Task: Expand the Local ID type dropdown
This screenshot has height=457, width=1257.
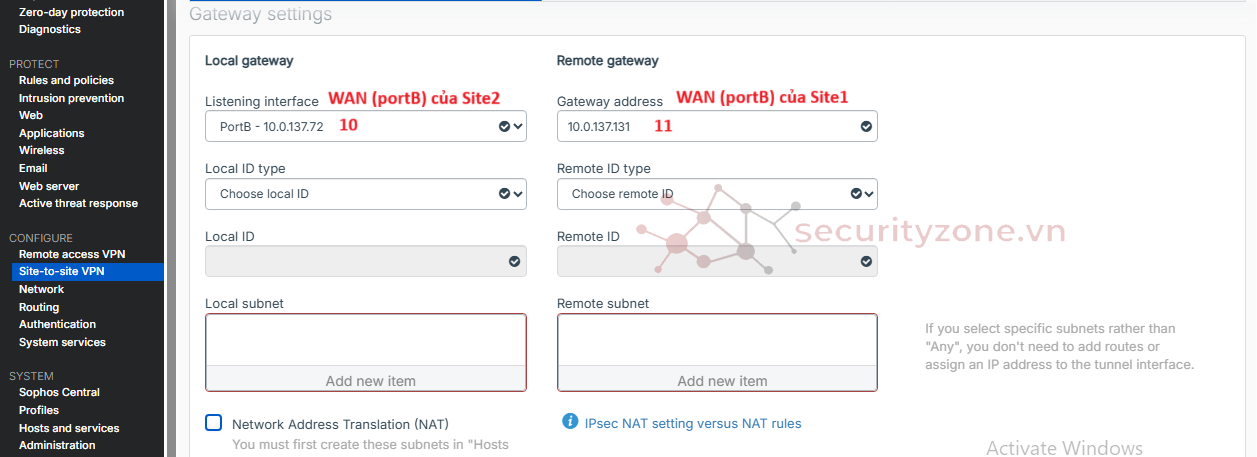Action: [x=365, y=194]
